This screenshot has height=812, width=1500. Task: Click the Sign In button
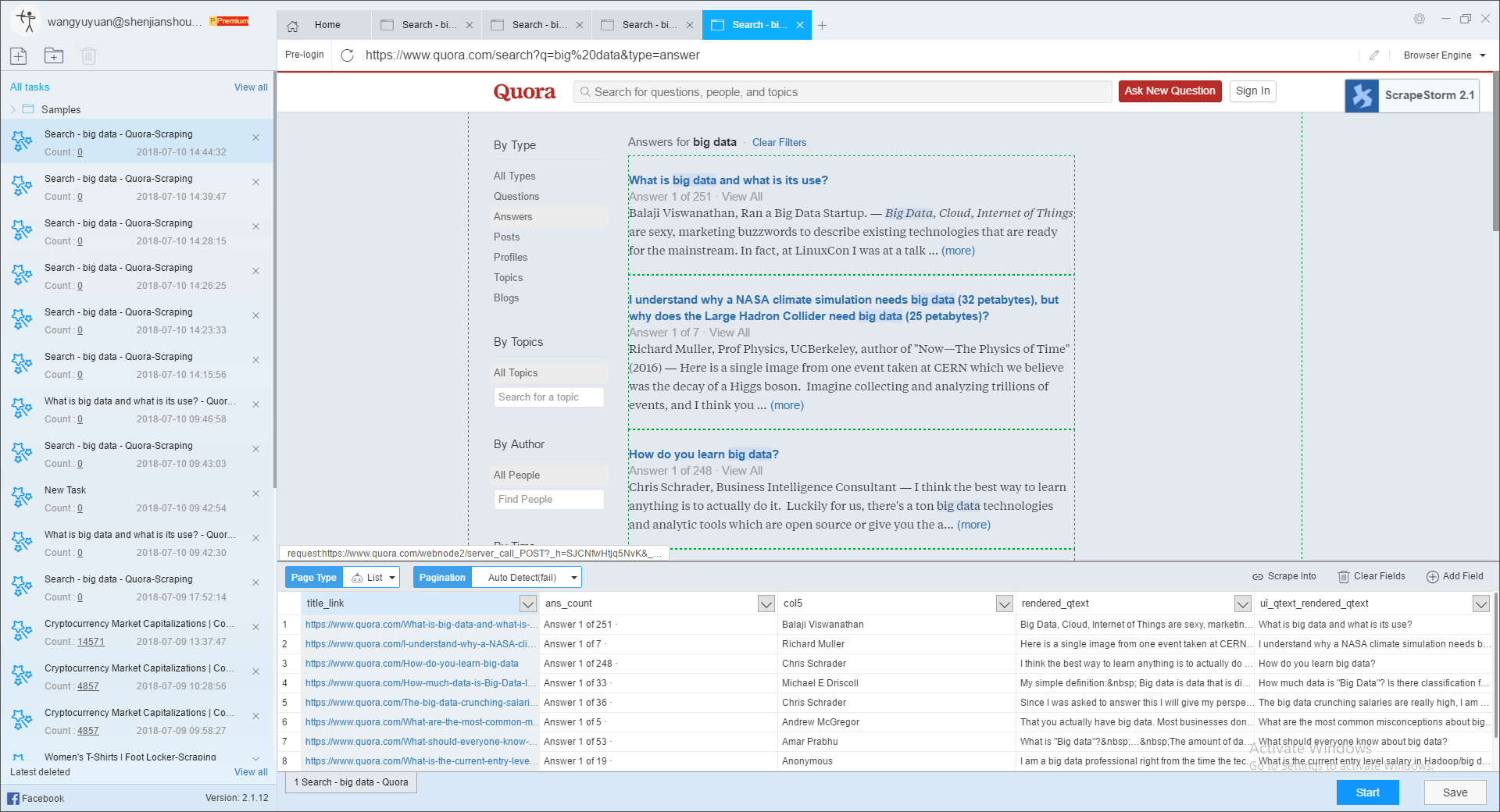[1252, 91]
